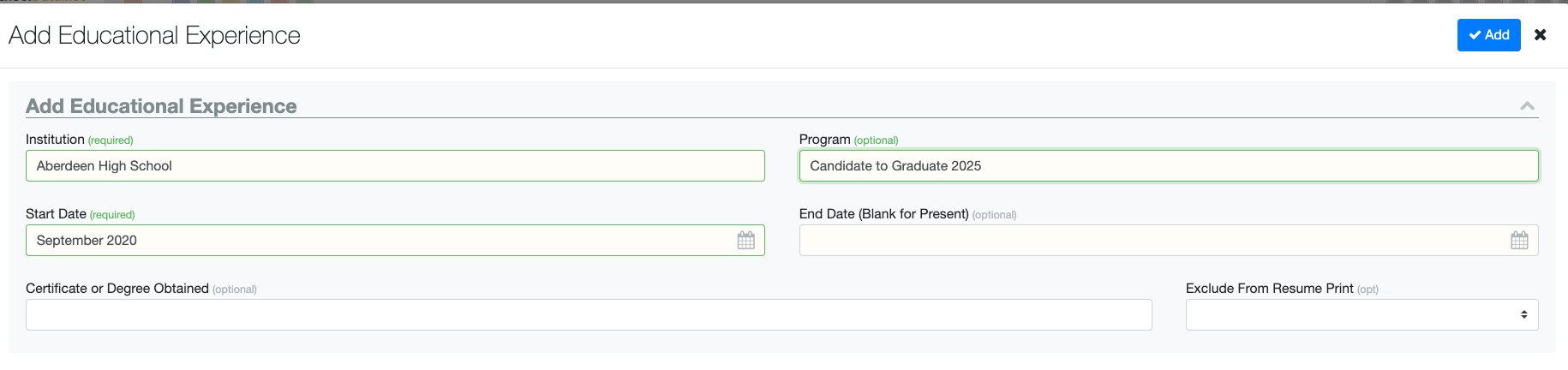This screenshot has height=370, width=1568.
Task: Click the empty End Date input field
Action: [x=1169, y=241]
